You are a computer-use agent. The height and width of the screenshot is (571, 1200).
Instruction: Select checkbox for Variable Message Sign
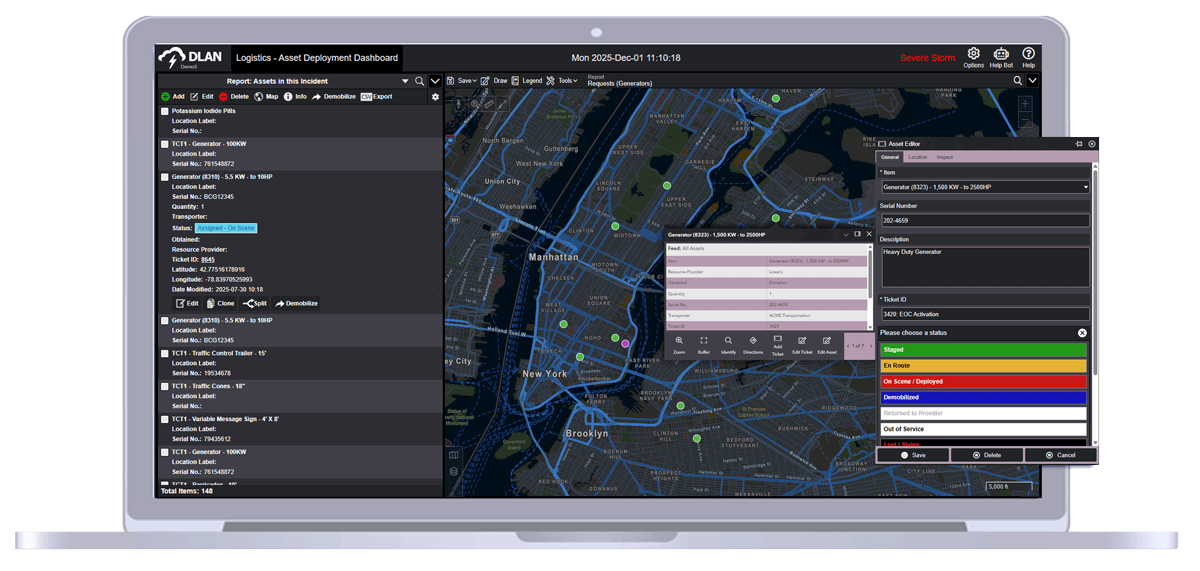point(165,419)
